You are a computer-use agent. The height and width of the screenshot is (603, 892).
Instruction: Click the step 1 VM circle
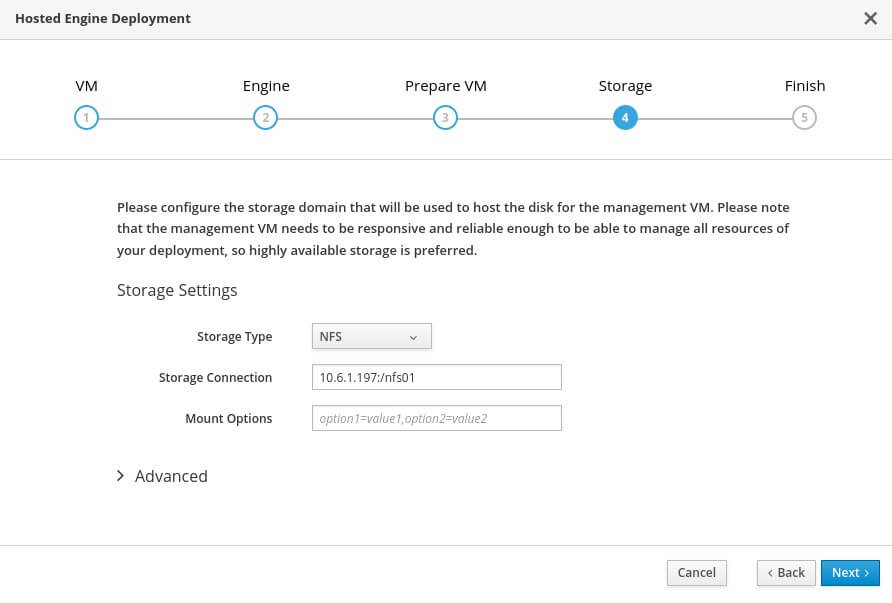click(86, 118)
